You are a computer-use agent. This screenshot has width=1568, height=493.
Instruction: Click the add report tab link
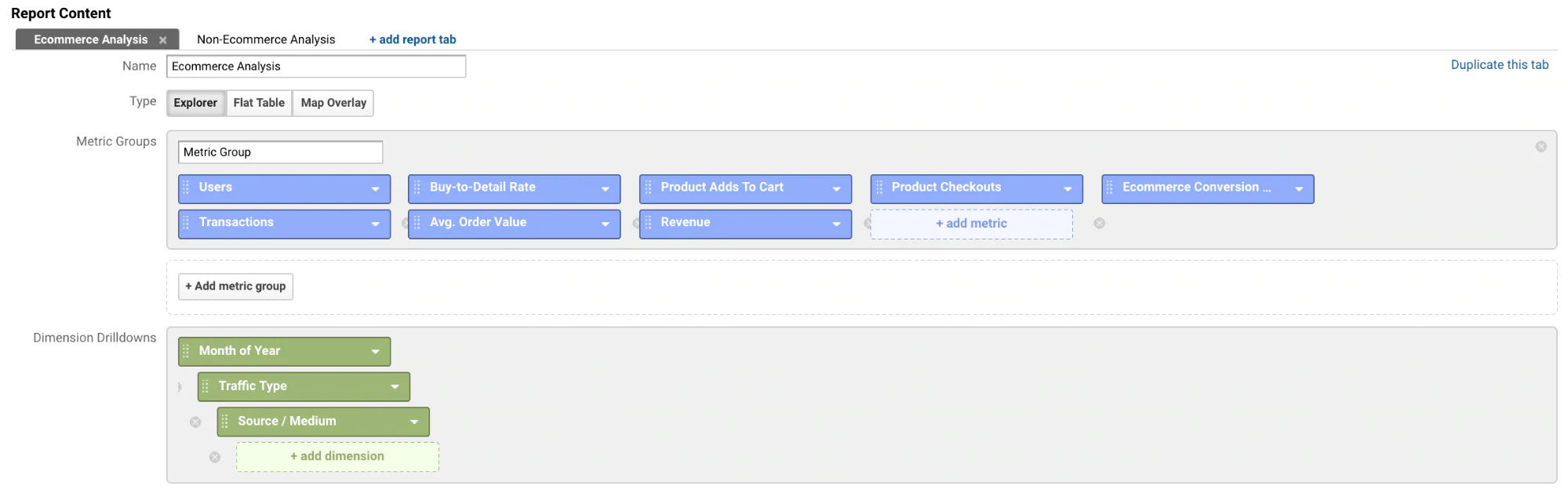tap(413, 39)
